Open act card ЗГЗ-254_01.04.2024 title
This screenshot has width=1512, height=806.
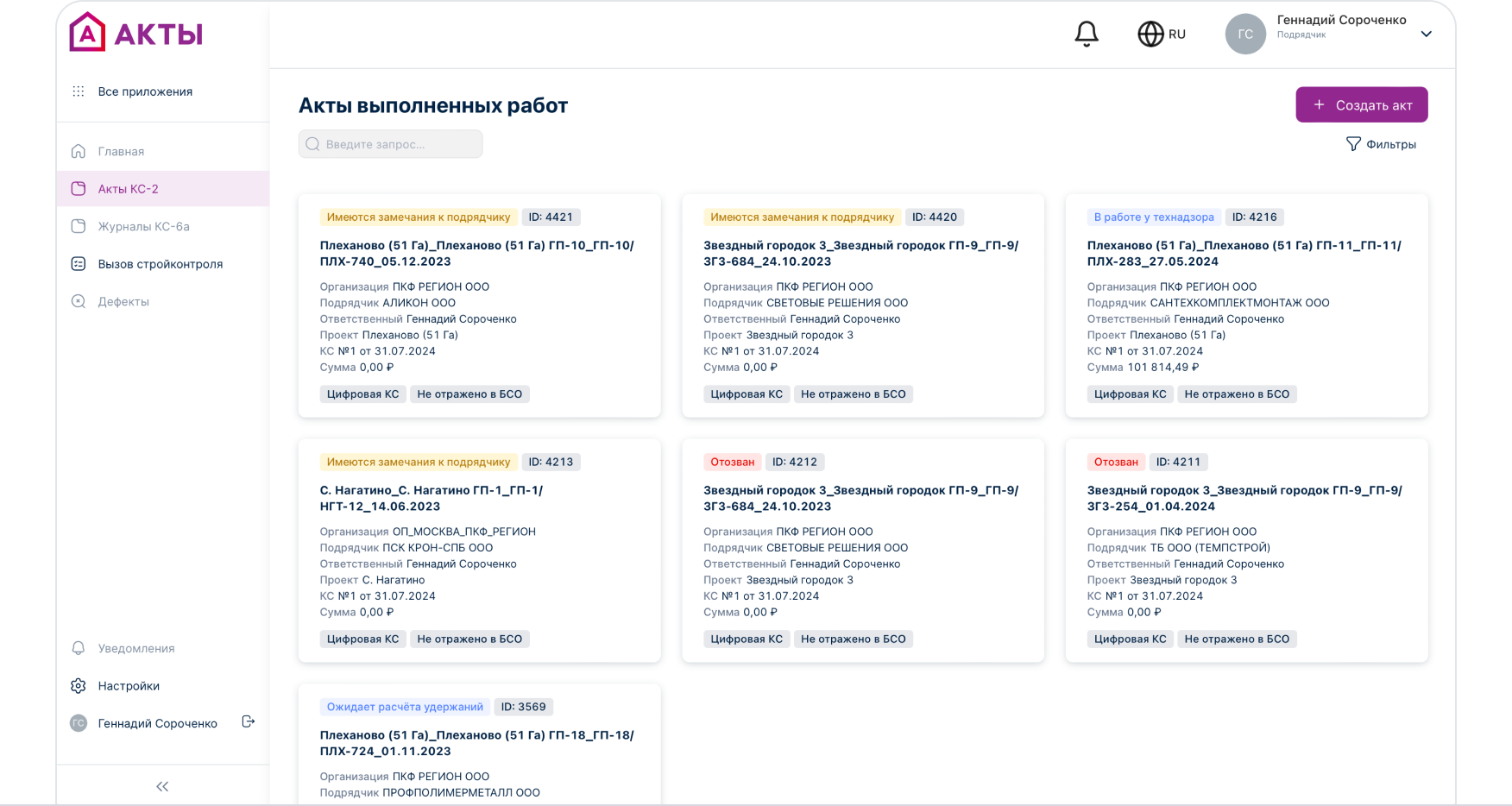(1244, 499)
